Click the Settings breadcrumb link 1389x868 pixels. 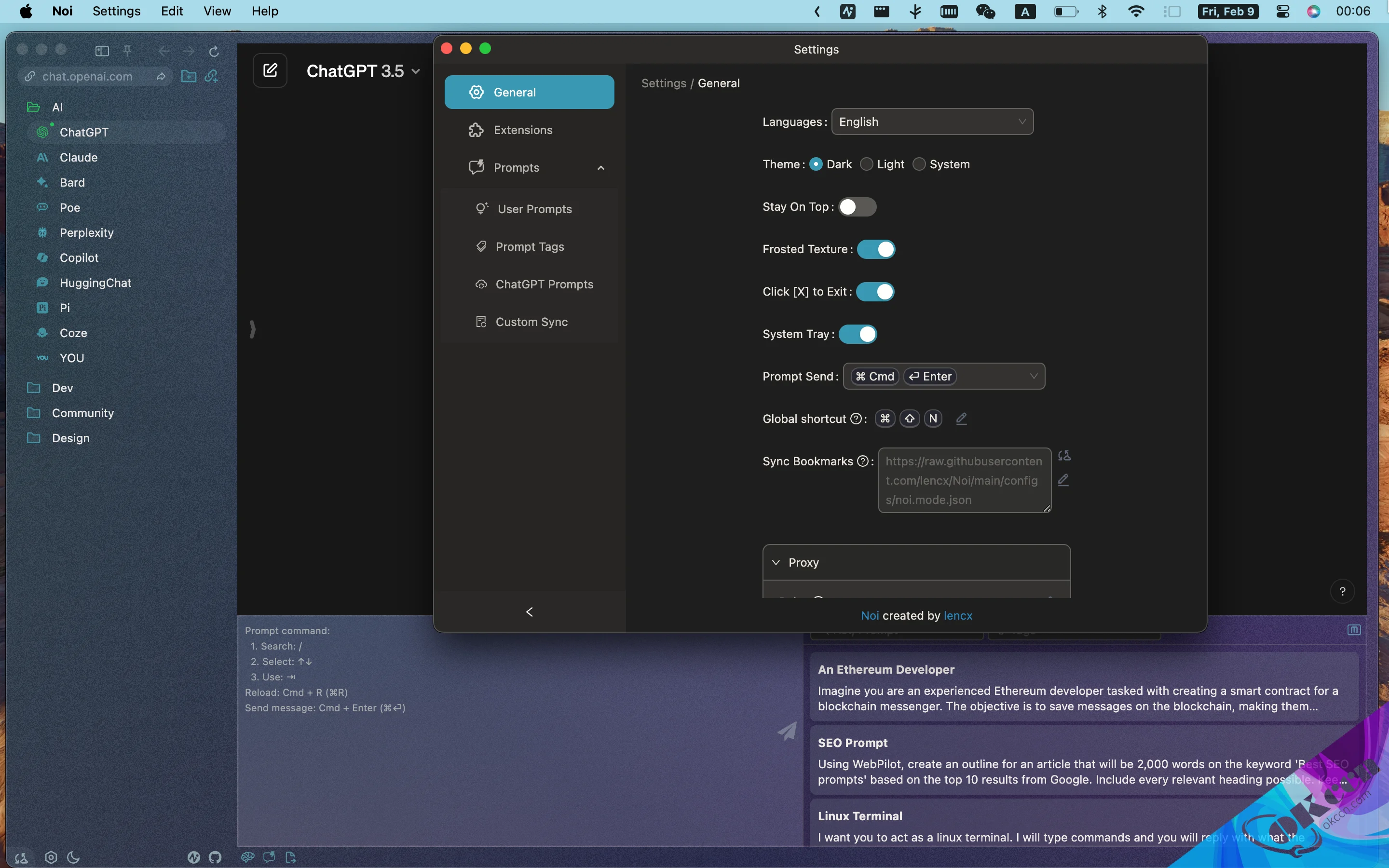tap(664, 83)
